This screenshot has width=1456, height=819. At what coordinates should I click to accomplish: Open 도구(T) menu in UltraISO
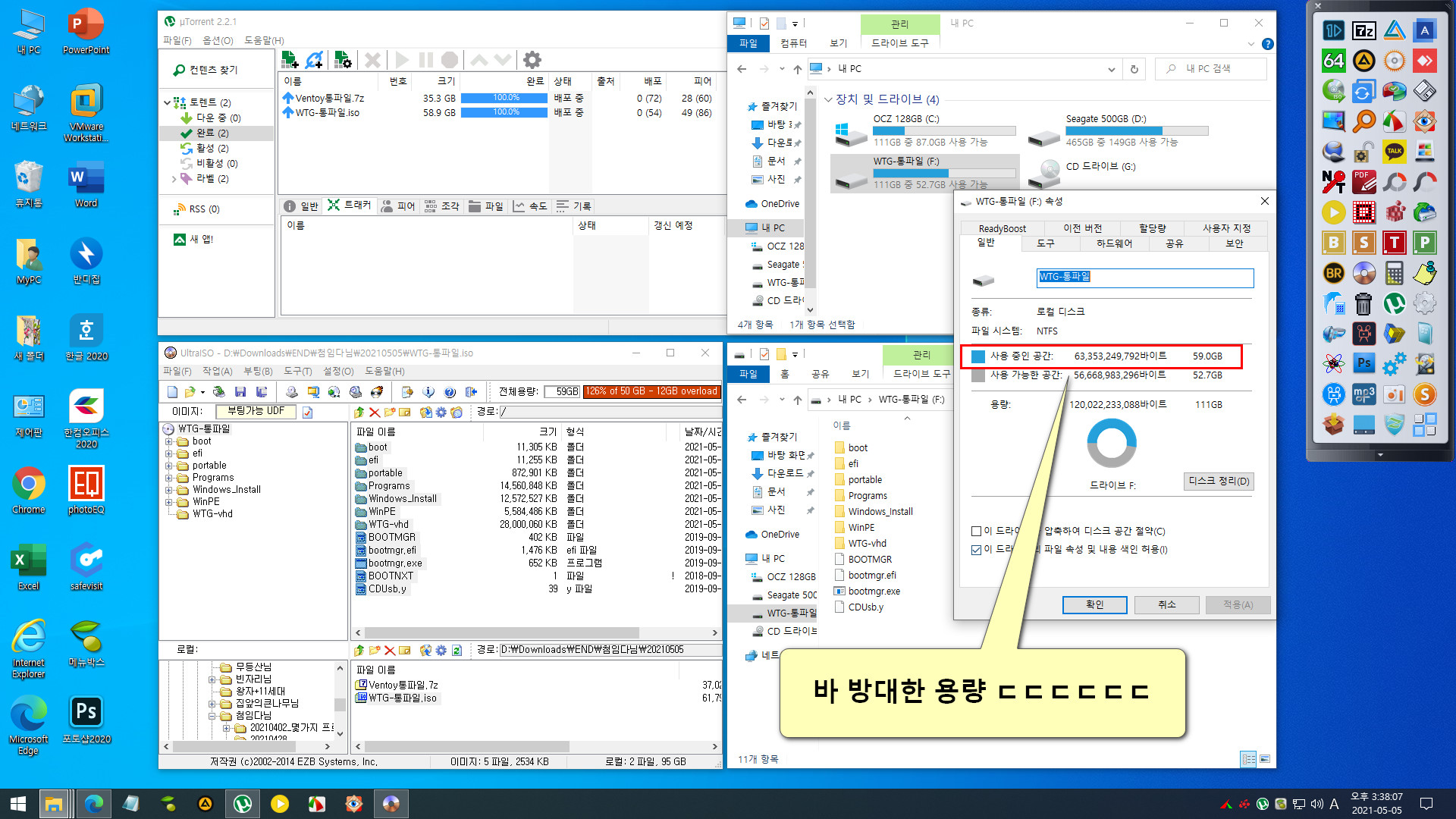coord(298,372)
